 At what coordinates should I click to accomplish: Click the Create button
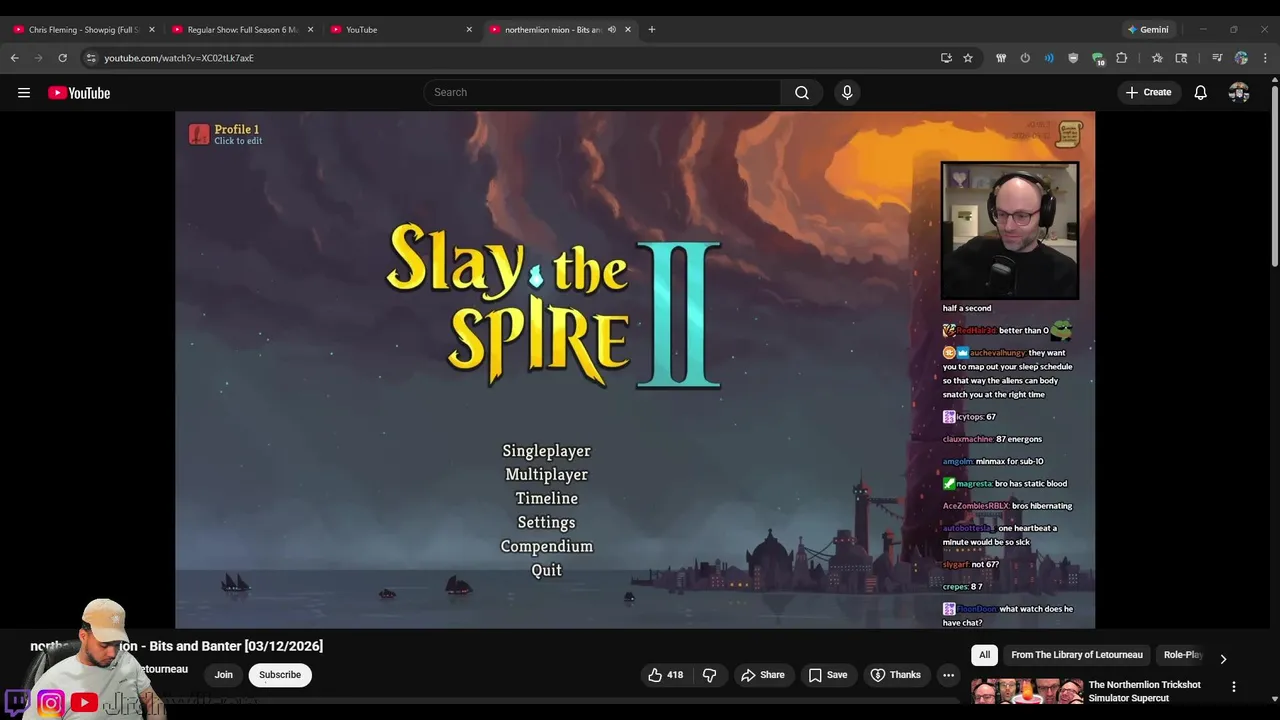1148,93
